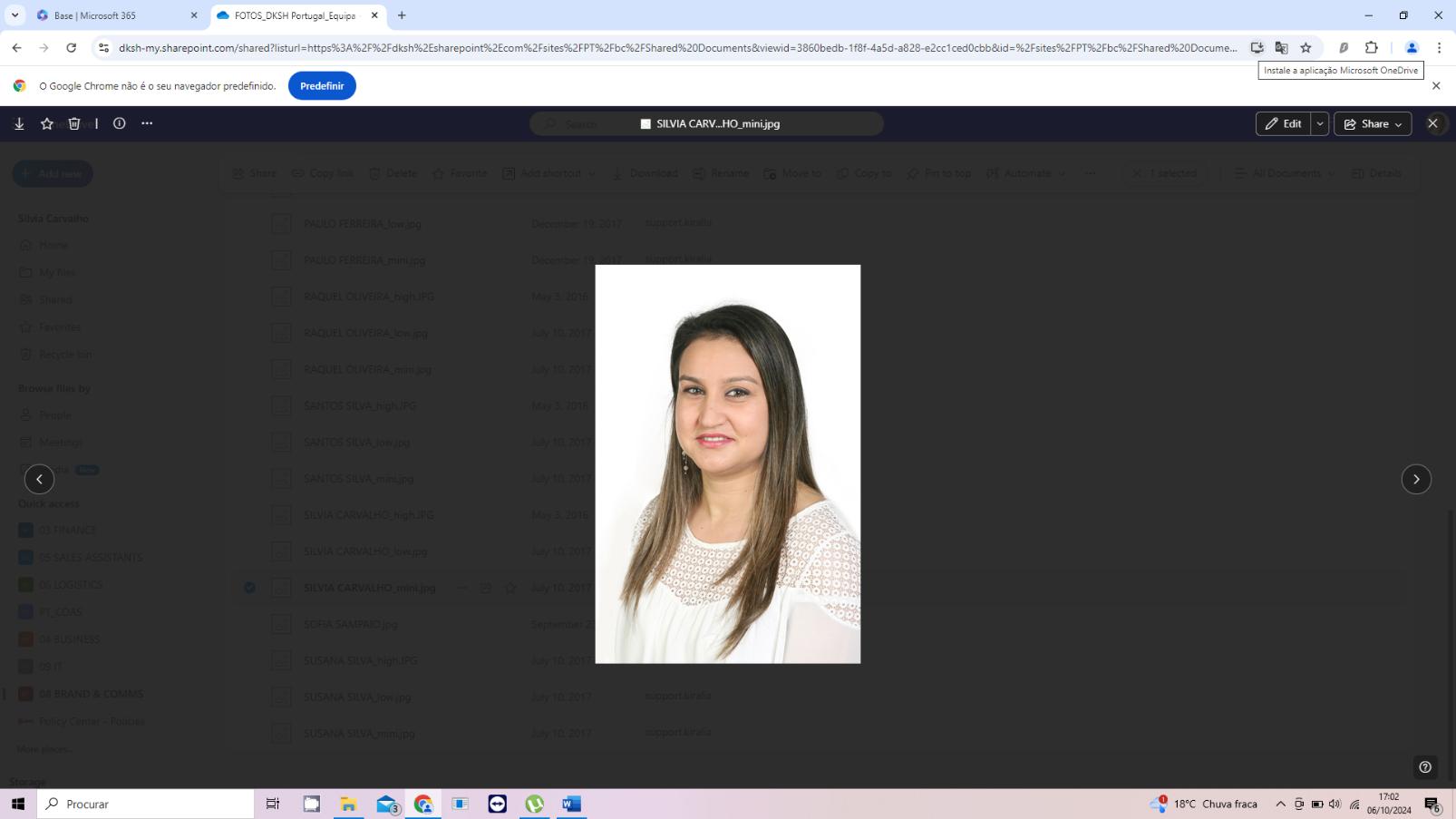The width and height of the screenshot is (1456, 819).
Task: Open tab search dropdown arrow
Action: click(15, 15)
